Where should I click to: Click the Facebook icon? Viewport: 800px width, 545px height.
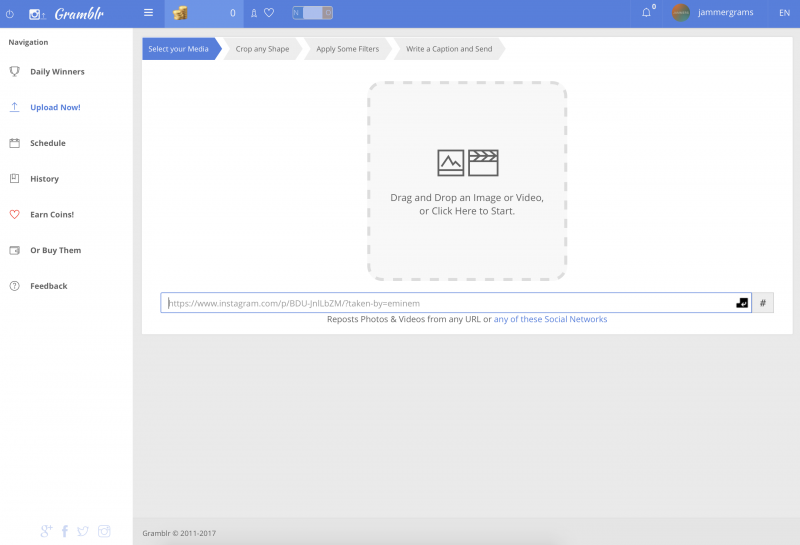(x=65, y=531)
